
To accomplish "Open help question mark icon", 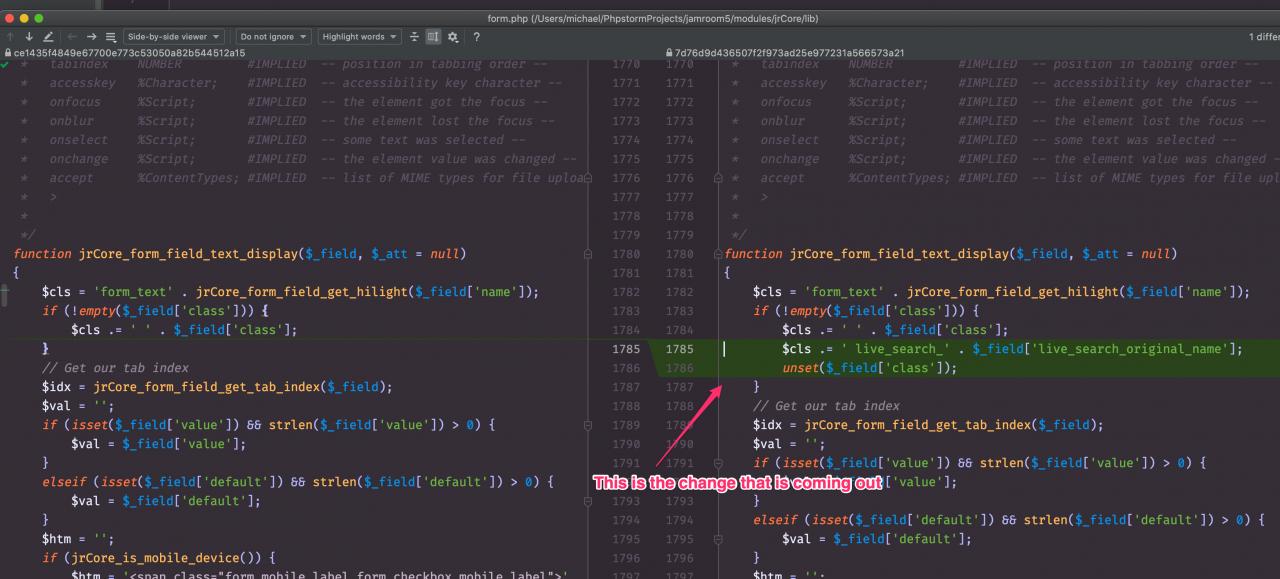I will [x=476, y=37].
